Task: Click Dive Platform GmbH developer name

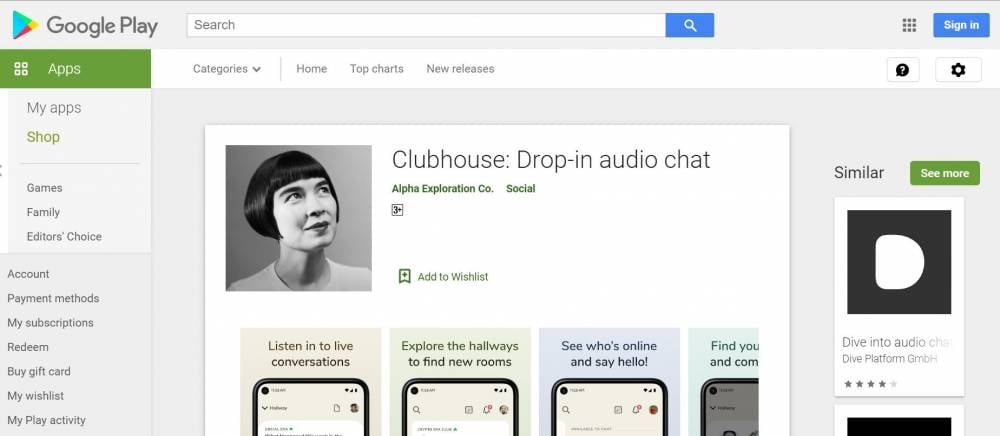Action: [890, 359]
